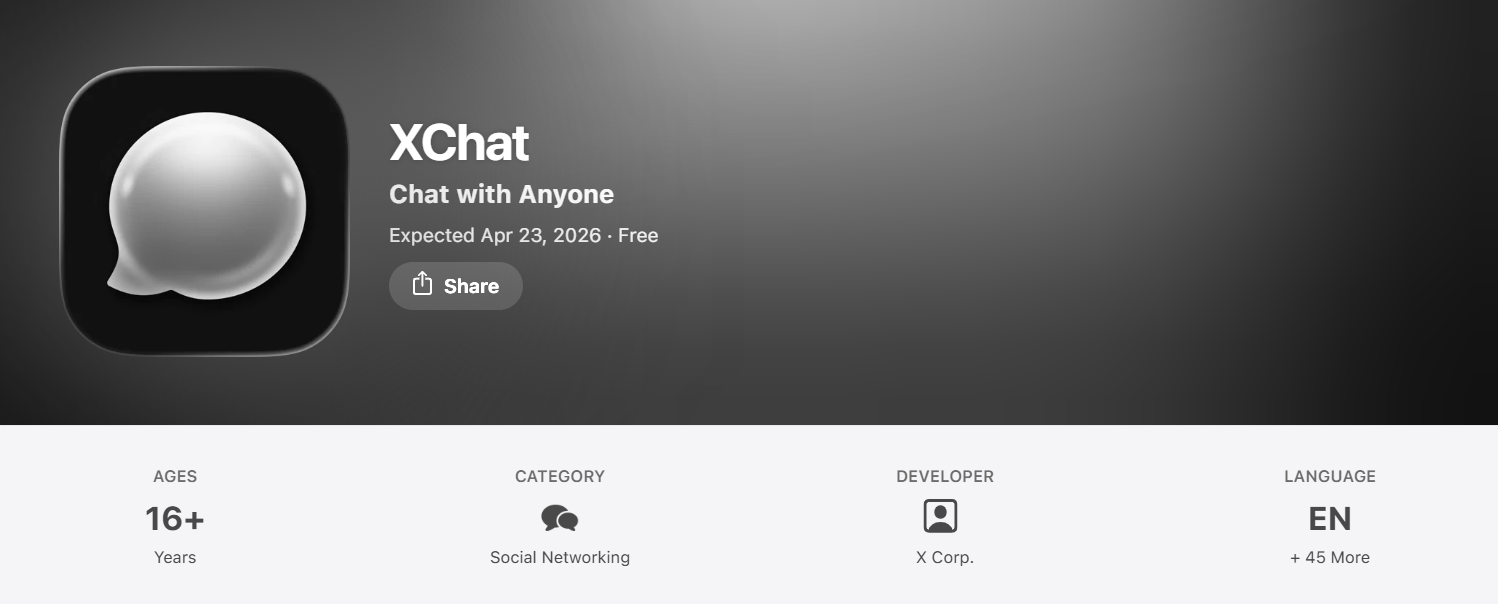Click the XChat title text

point(459,143)
